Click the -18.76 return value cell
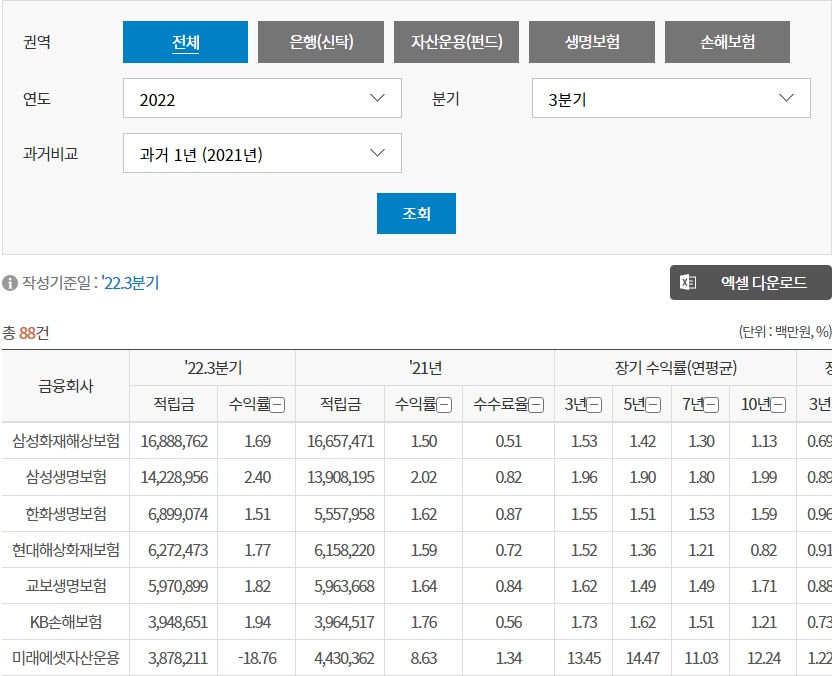This screenshot has height=676, width=839. [x=257, y=658]
